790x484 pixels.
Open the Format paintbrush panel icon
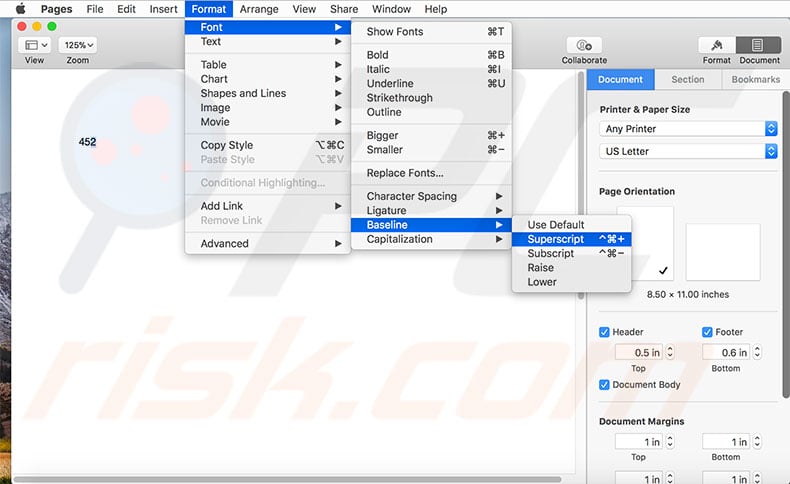pyautogui.click(x=716, y=45)
